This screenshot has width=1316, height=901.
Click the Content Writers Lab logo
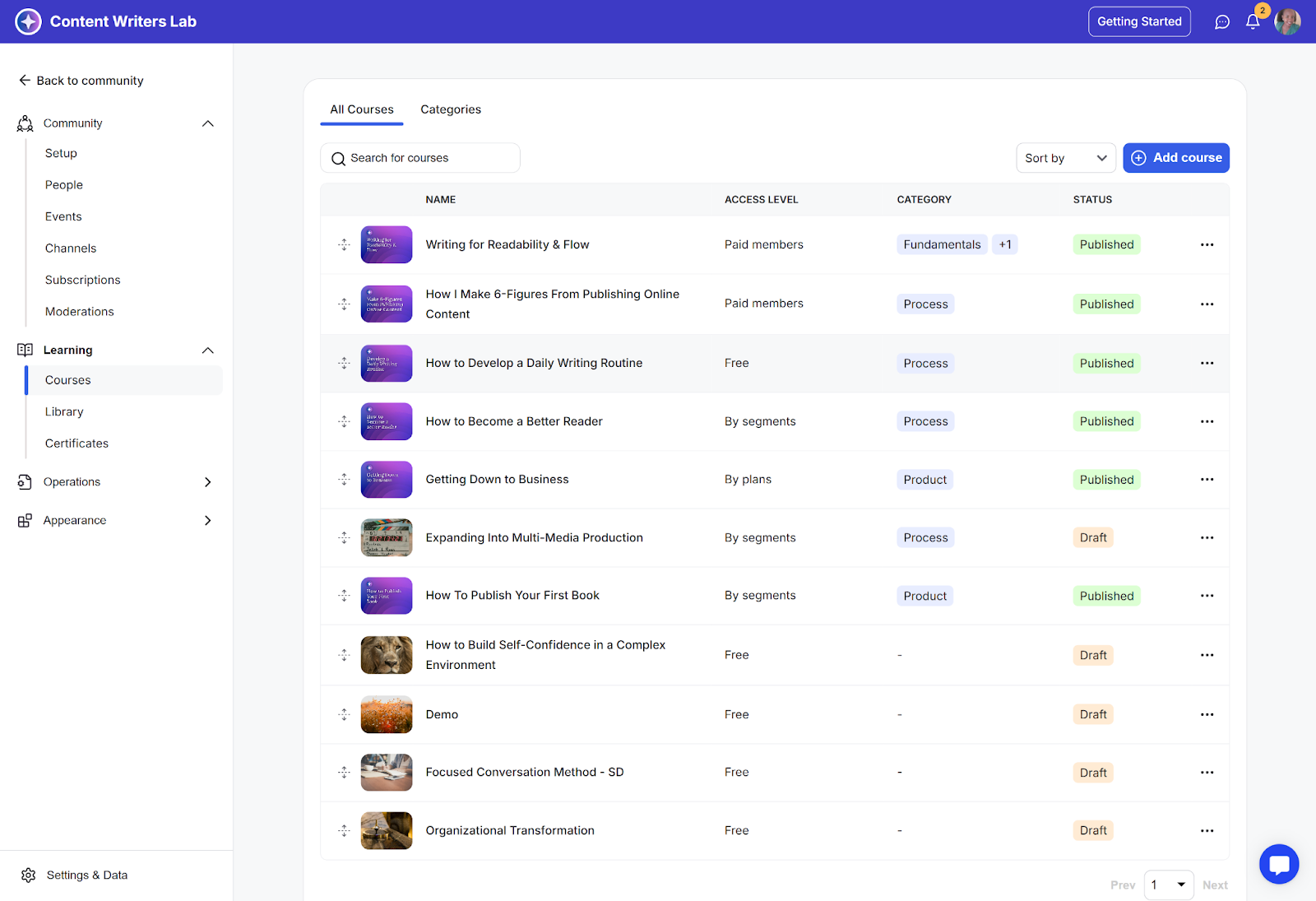(29, 21)
